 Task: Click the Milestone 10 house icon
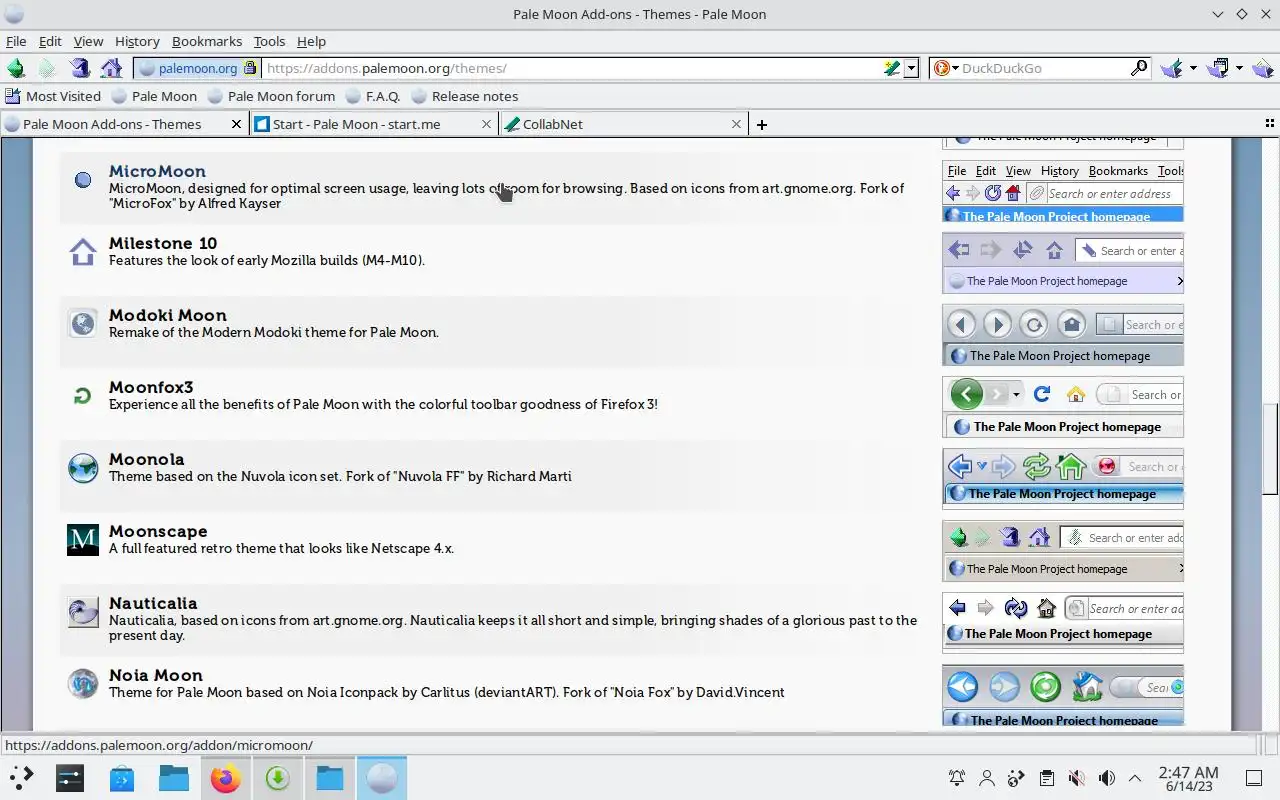pos(83,252)
